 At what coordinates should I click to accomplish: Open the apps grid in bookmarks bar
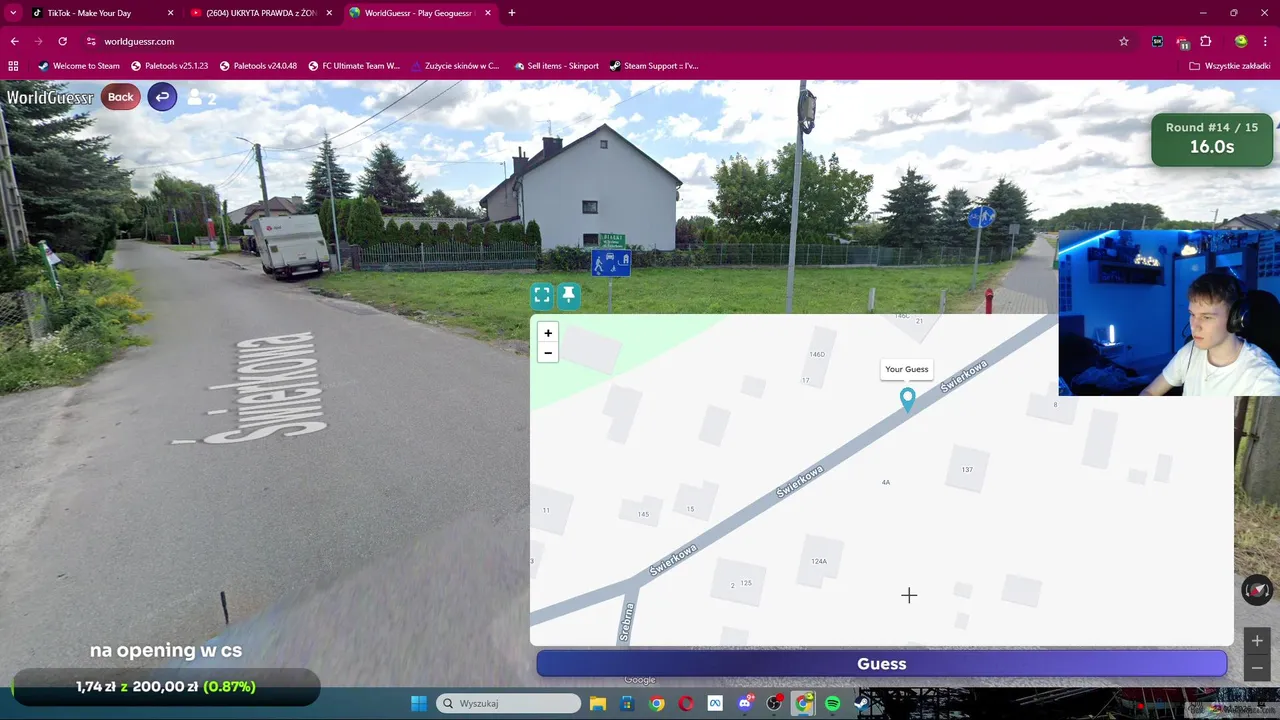(13, 66)
